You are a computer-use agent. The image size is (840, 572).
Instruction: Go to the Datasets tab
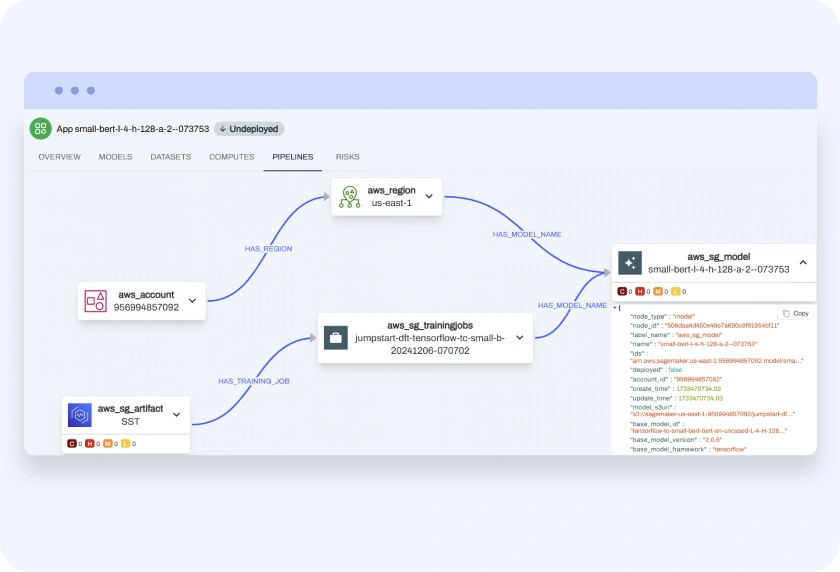pyautogui.click(x=170, y=157)
